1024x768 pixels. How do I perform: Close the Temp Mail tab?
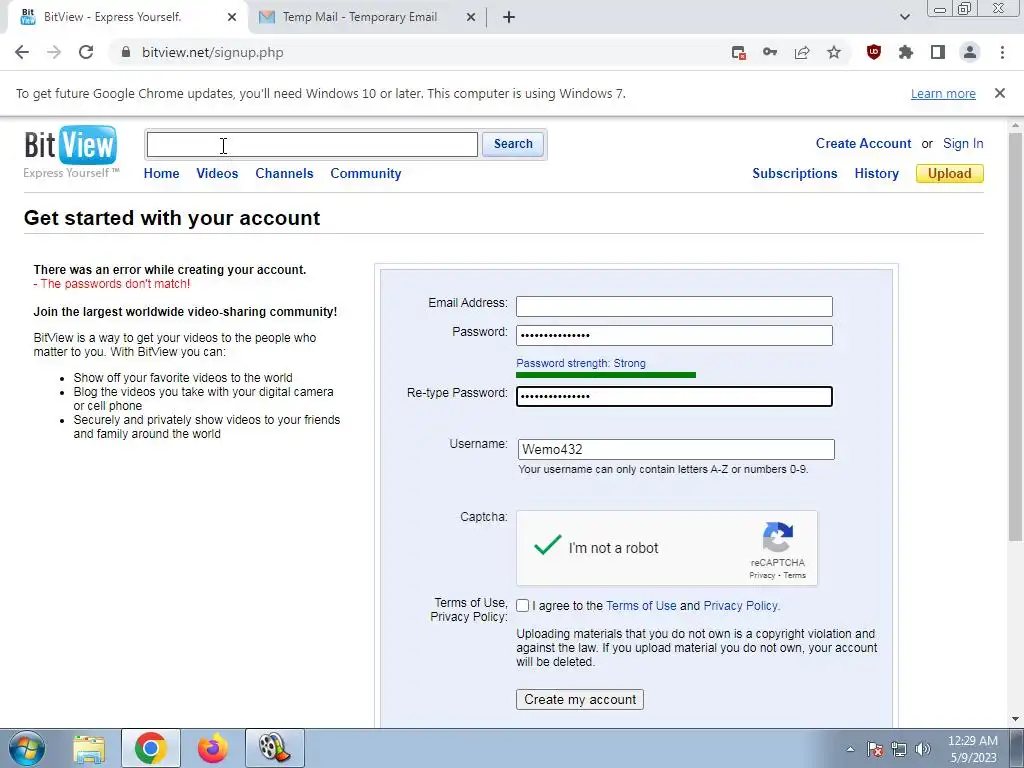click(471, 17)
